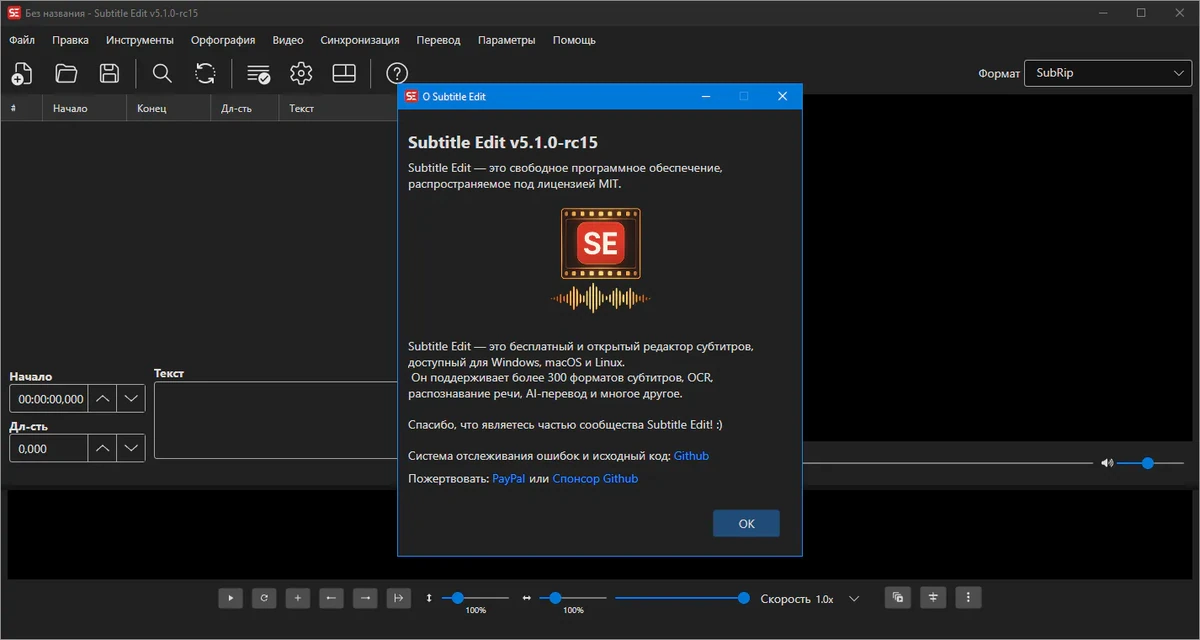Open the Формат SubRip dropdown
Image resolution: width=1200 pixels, height=640 pixels.
click(1107, 73)
